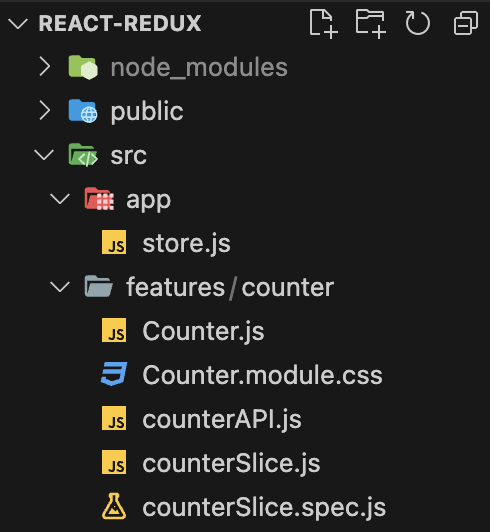Click the flask test icon for counterSlice.spec.js
Viewport: 490px width, 532px height.
click(x=114, y=506)
